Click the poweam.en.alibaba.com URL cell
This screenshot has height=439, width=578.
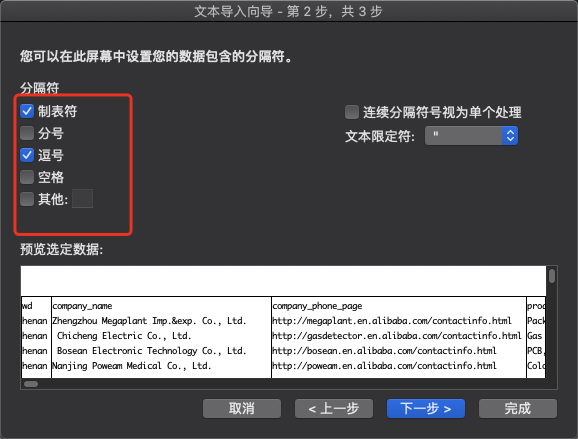[384, 366]
